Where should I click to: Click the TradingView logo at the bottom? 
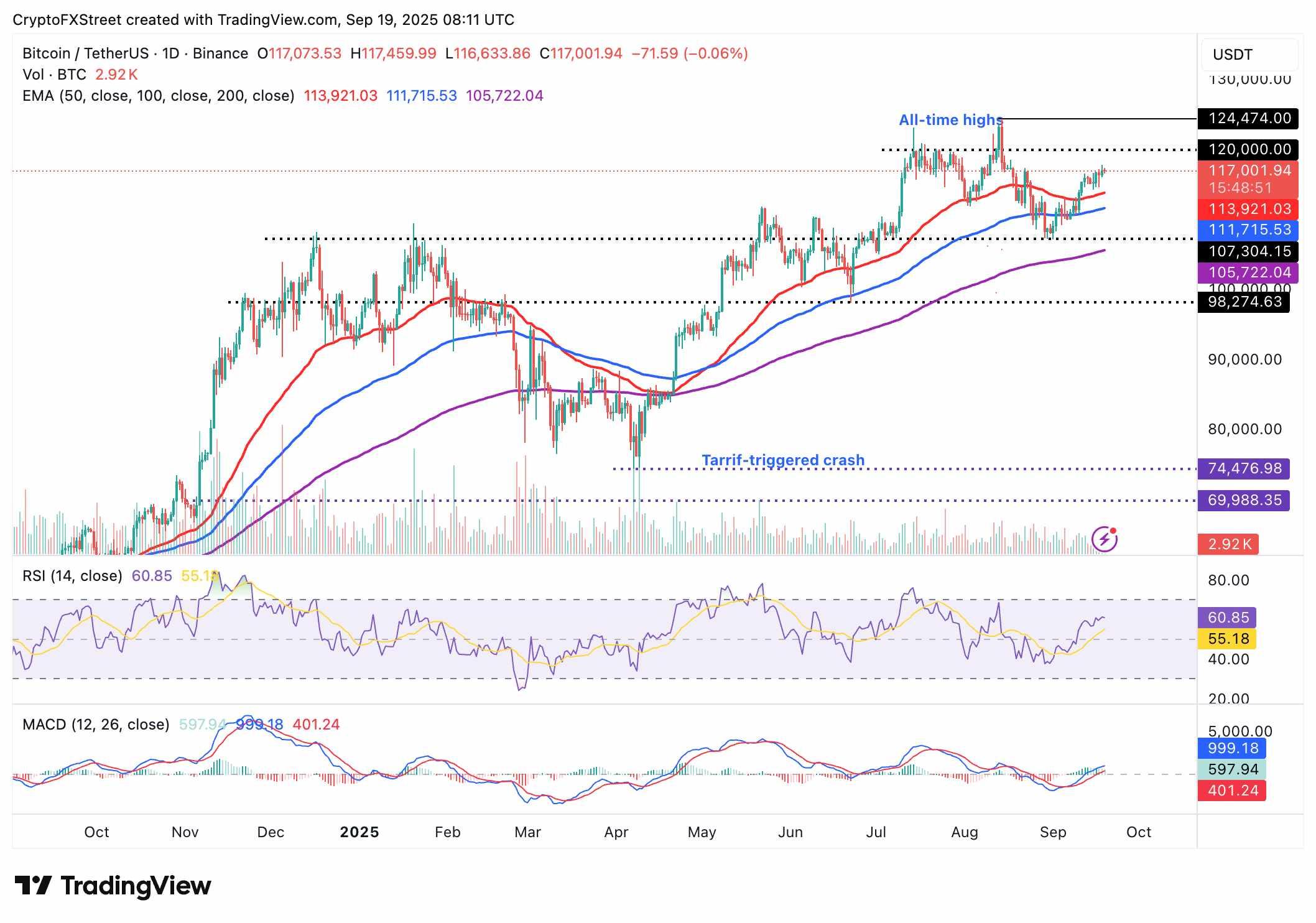point(113,886)
